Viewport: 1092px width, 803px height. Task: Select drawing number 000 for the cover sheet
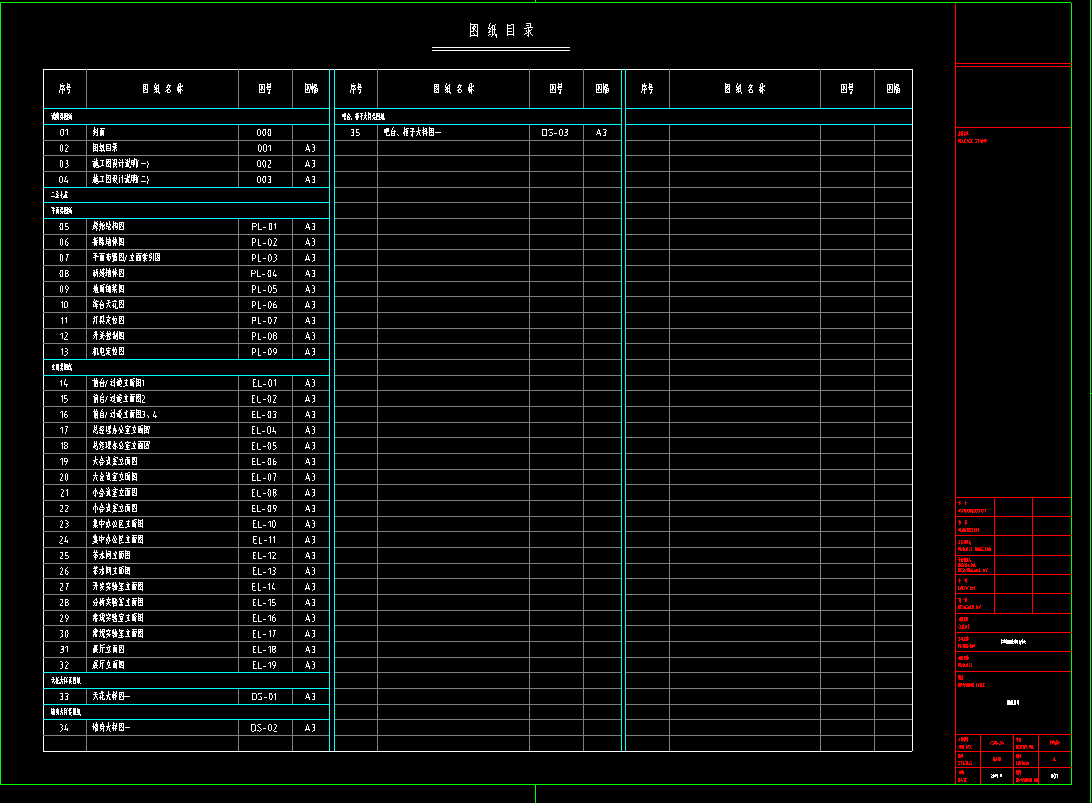tap(264, 132)
